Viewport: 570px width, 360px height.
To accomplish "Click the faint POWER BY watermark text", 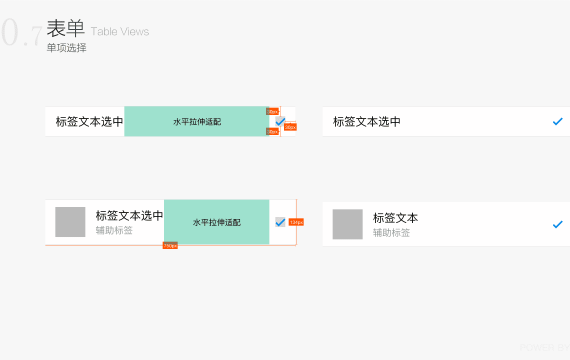I will point(545,347).
